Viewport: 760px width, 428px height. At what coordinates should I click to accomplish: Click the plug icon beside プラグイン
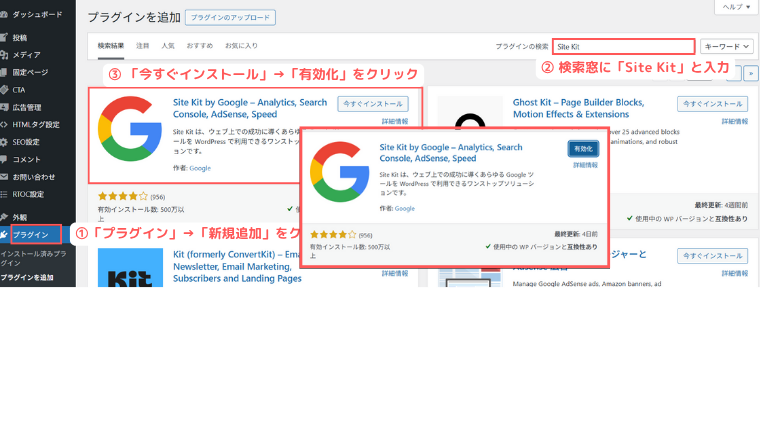click(x=4, y=235)
